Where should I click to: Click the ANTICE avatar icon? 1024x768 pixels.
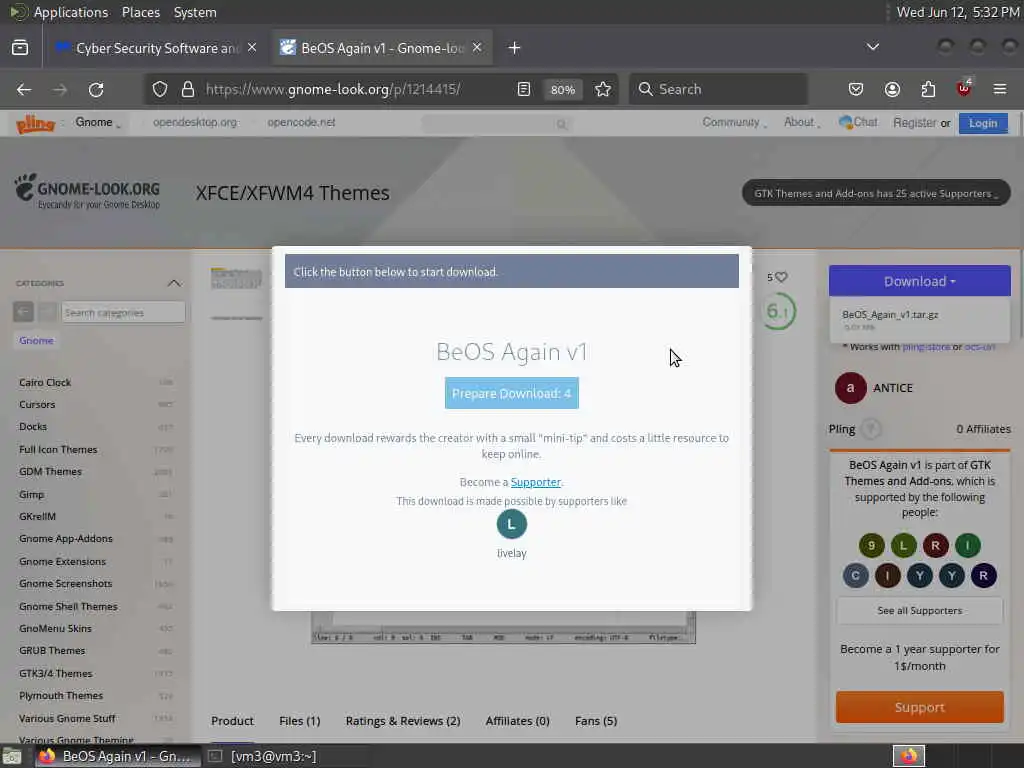coord(850,388)
